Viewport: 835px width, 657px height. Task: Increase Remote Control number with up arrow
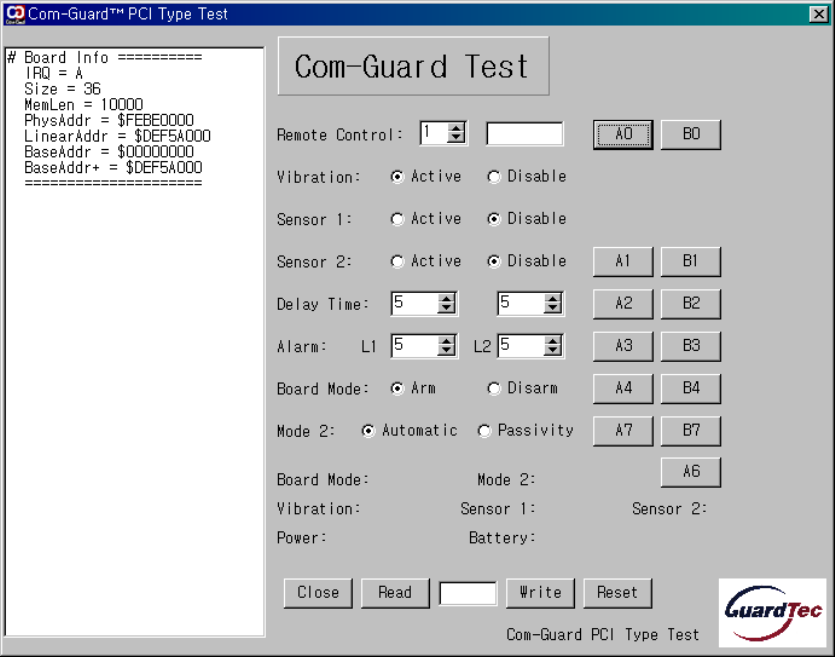tap(456, 128)
